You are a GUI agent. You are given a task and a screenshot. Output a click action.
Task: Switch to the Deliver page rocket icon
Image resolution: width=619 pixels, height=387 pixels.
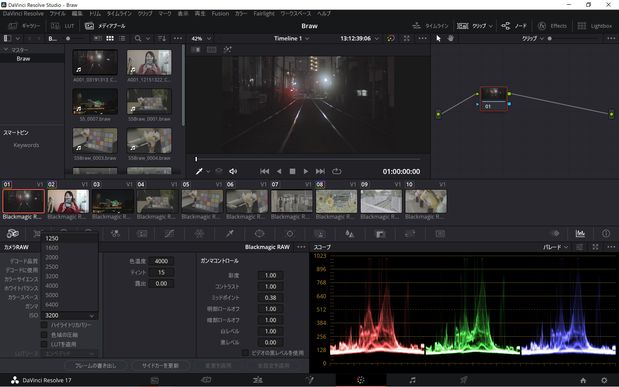[x=464, y=380]
